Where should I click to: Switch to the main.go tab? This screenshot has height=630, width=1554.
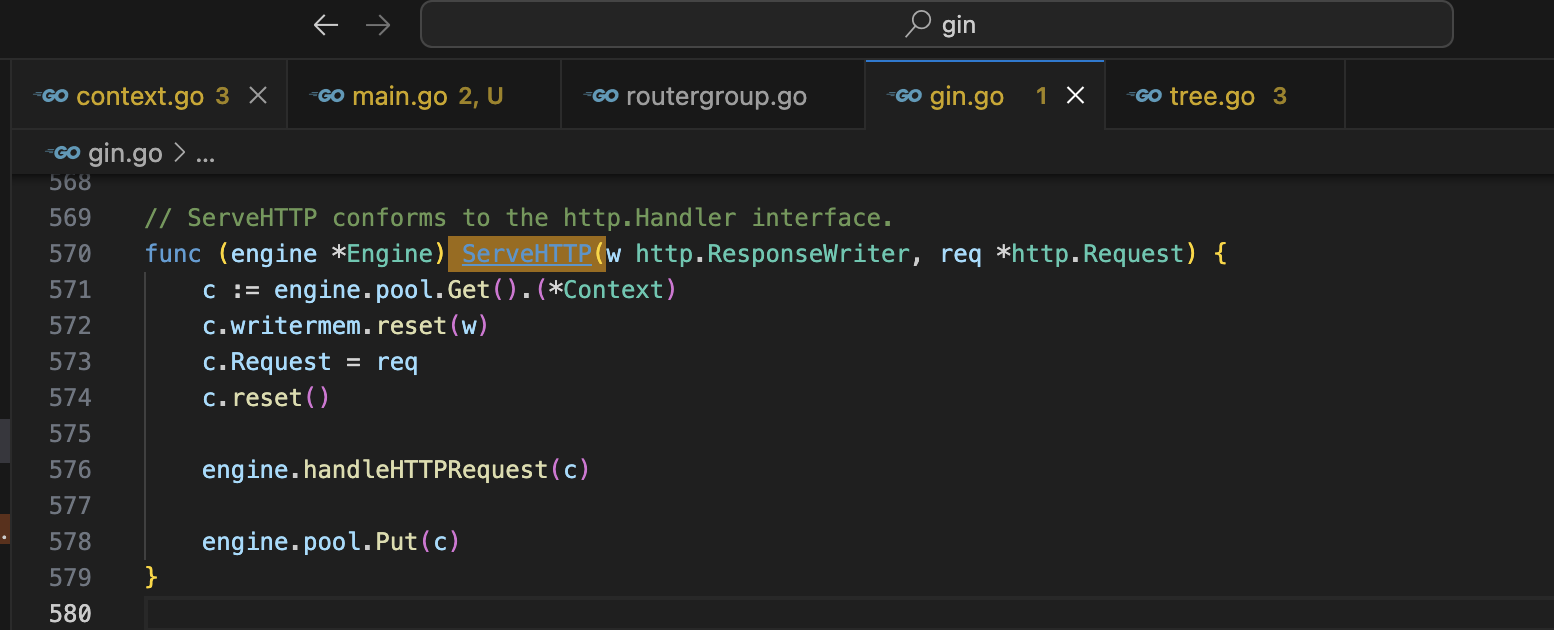coord(423,96)
